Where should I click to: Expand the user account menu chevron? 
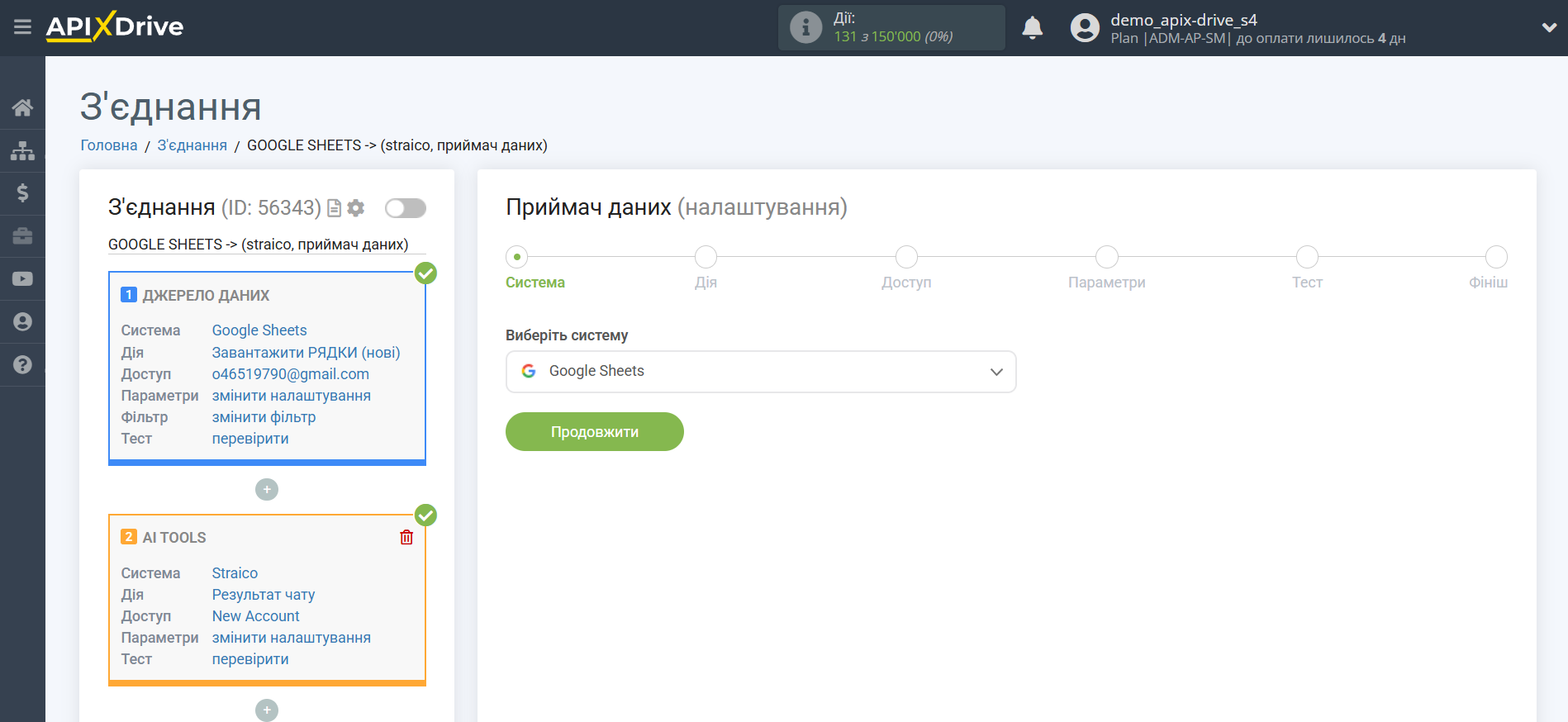[x=1549, y=27]
